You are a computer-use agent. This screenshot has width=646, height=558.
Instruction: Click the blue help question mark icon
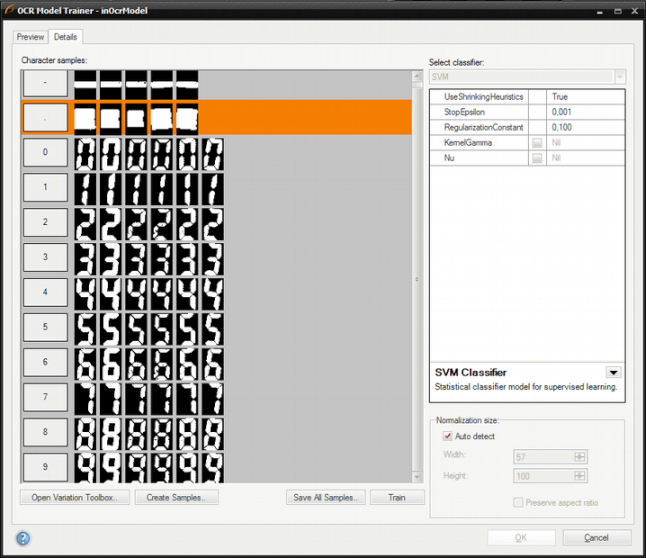tap(23, 538)
